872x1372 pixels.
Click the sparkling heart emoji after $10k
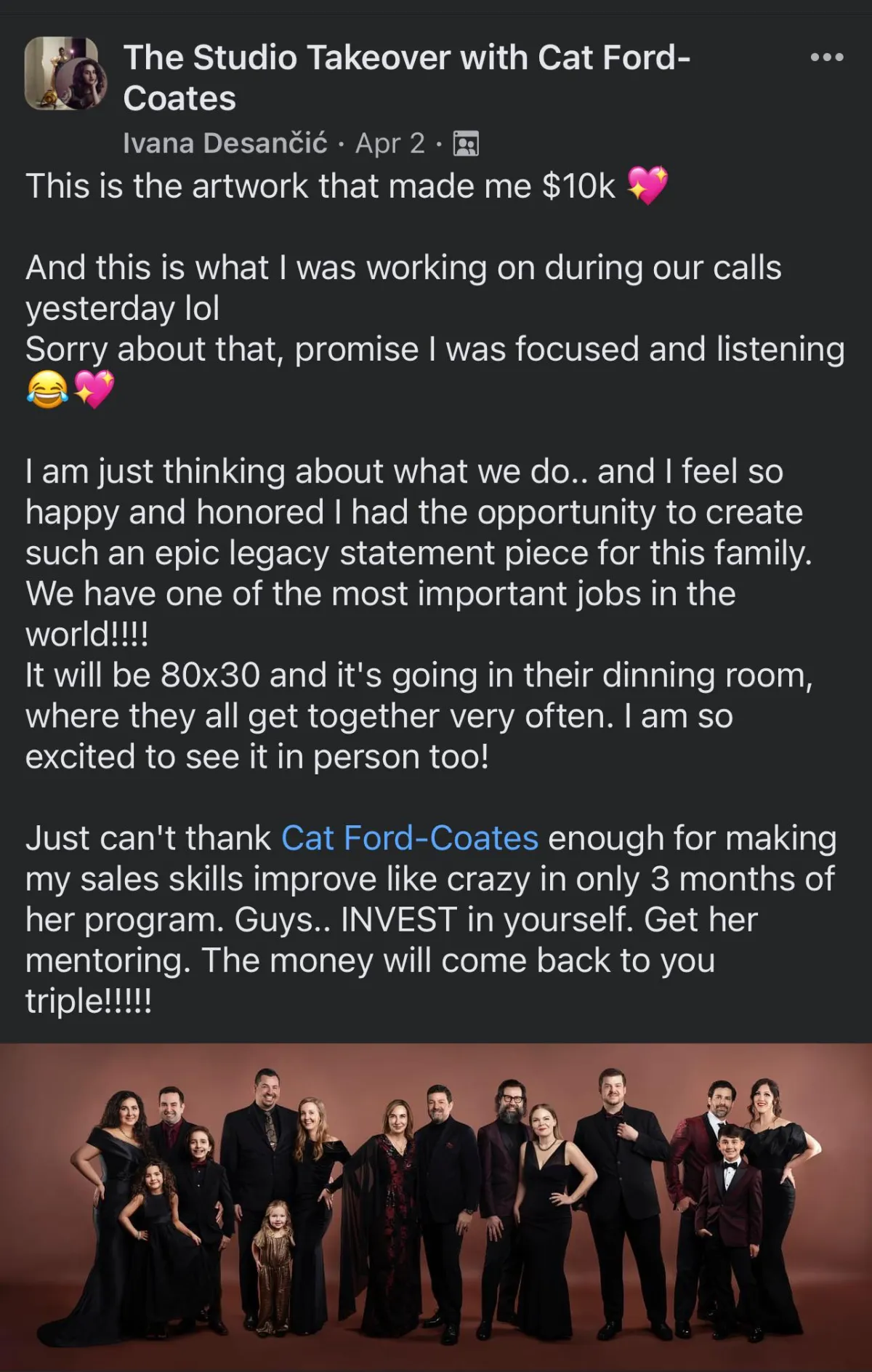click(x=647, y=185)
